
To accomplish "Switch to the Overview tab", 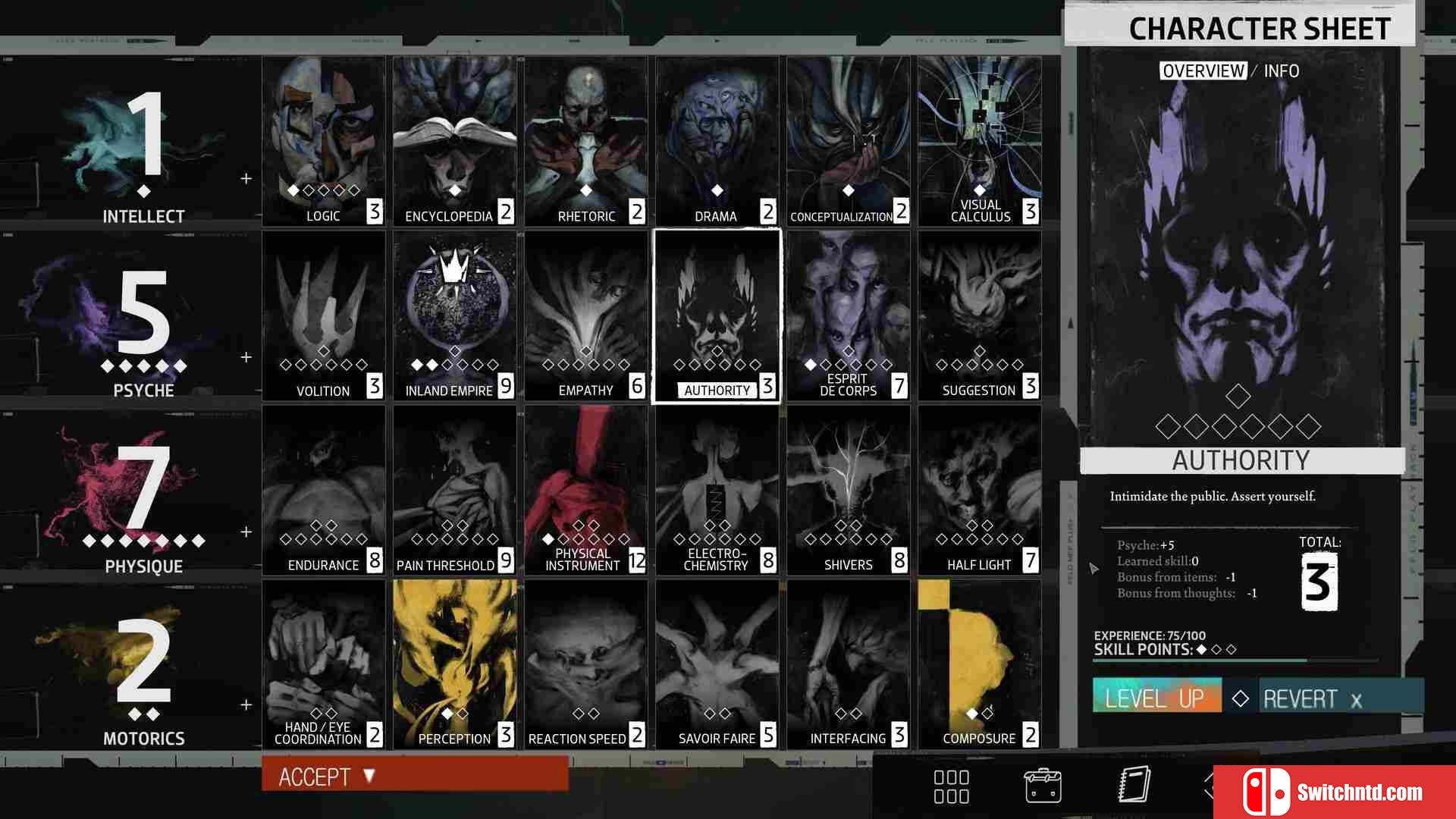I will [x=1203, y=71].
